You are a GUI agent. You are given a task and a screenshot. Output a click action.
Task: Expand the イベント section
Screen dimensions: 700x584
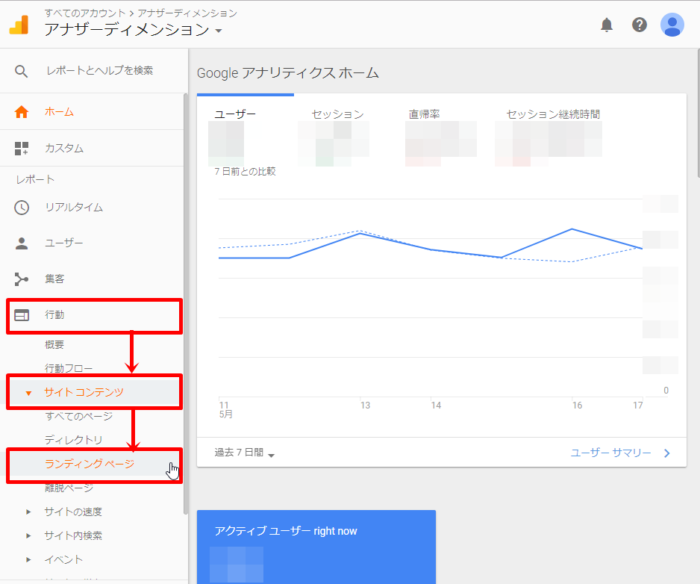coord(29,559)
